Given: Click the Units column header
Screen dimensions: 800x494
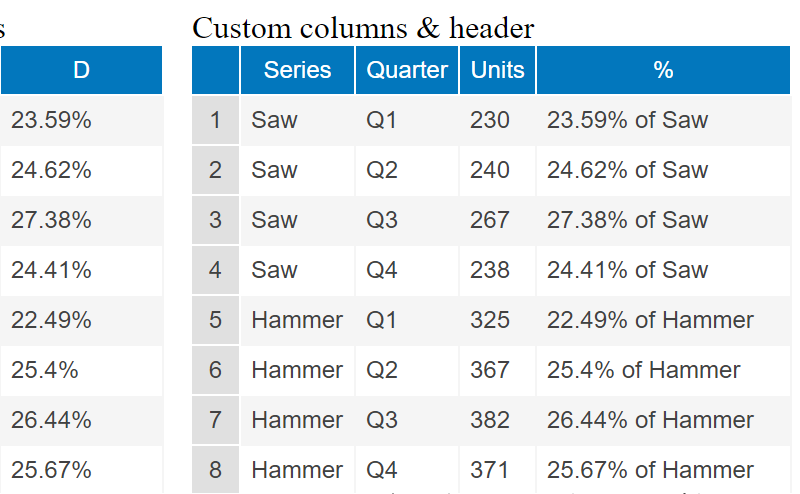Looking at the screenshot, I should 498,70.
